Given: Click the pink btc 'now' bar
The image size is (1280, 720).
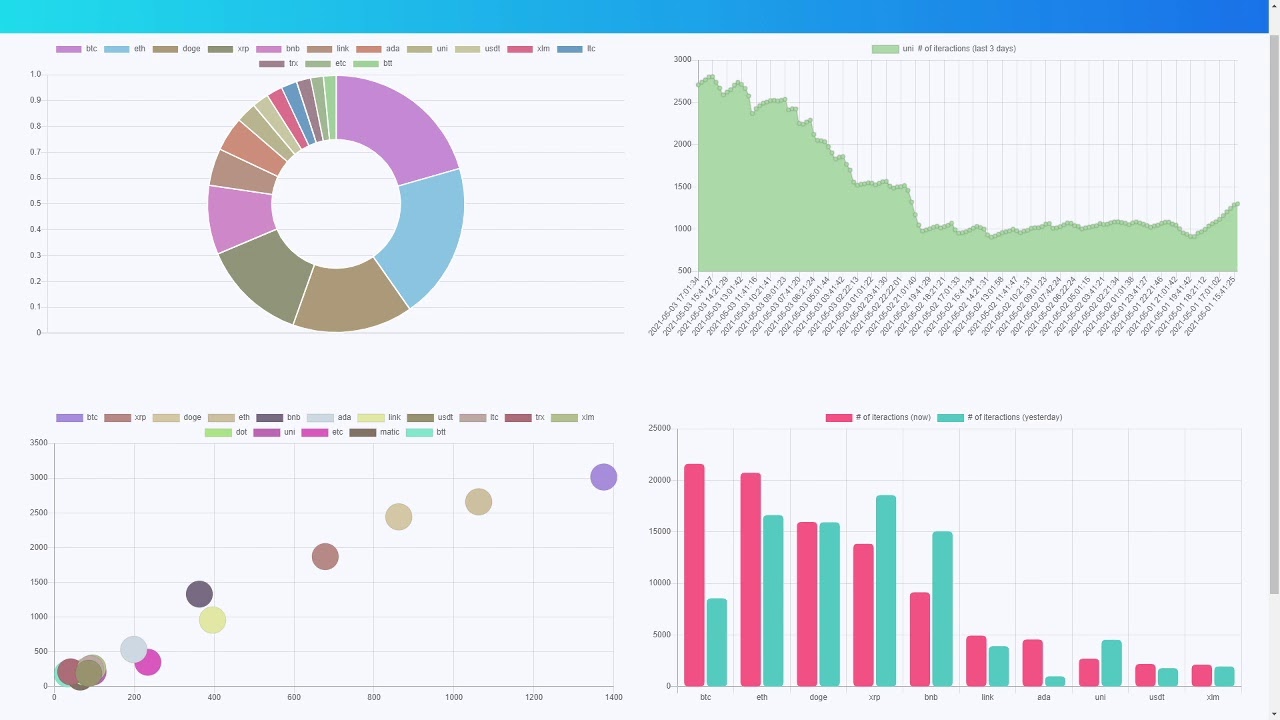Looking at the screenshot, I should (x=694, y=575).
